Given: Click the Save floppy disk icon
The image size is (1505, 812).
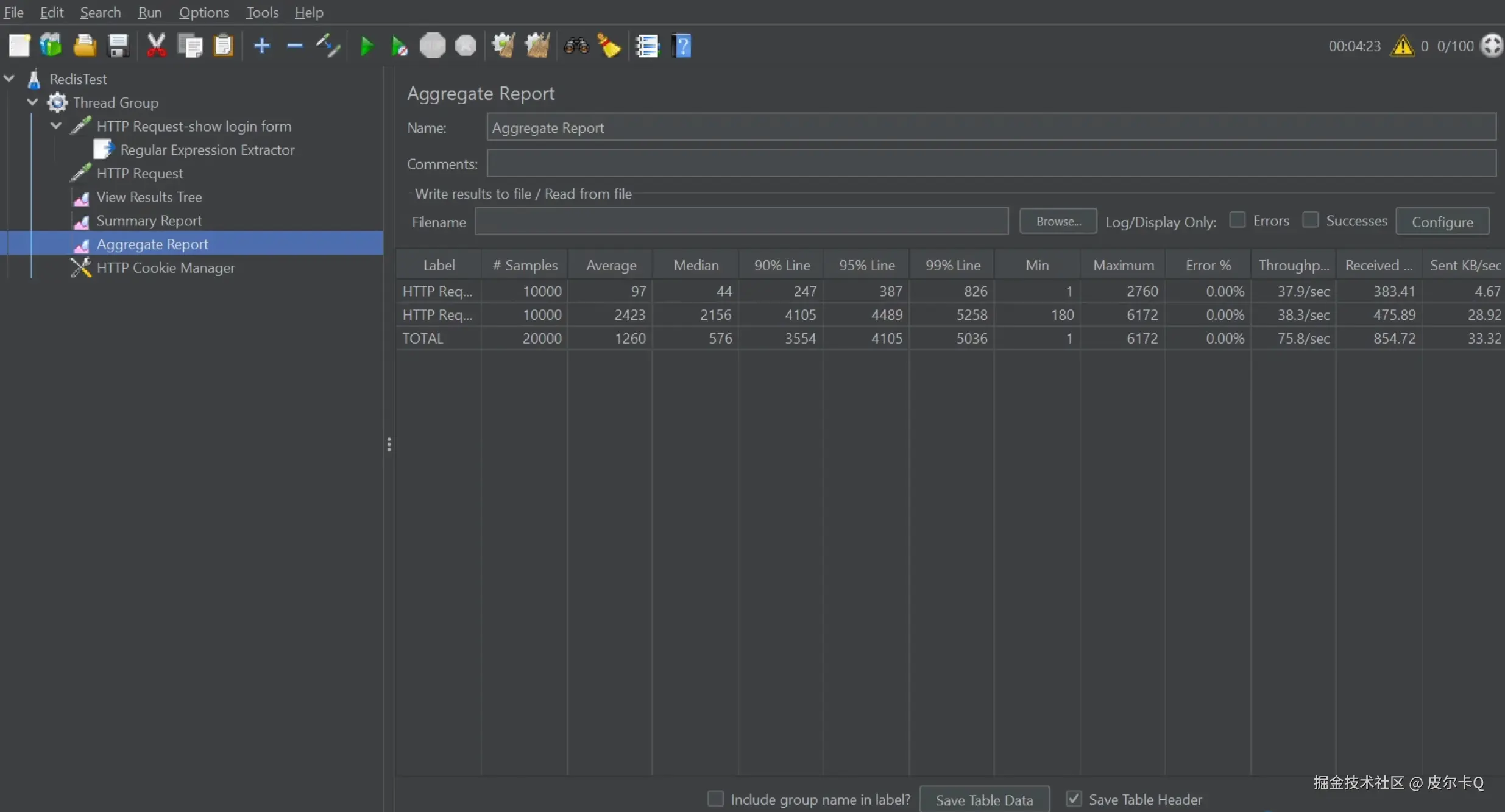Looking at the screenshot, I should pyautogui.click(x=118, y=46).
